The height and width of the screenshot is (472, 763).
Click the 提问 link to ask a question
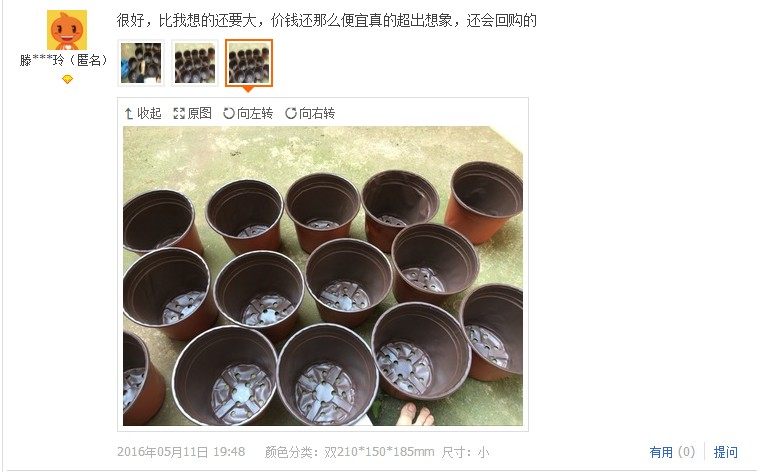click(725, 452)
